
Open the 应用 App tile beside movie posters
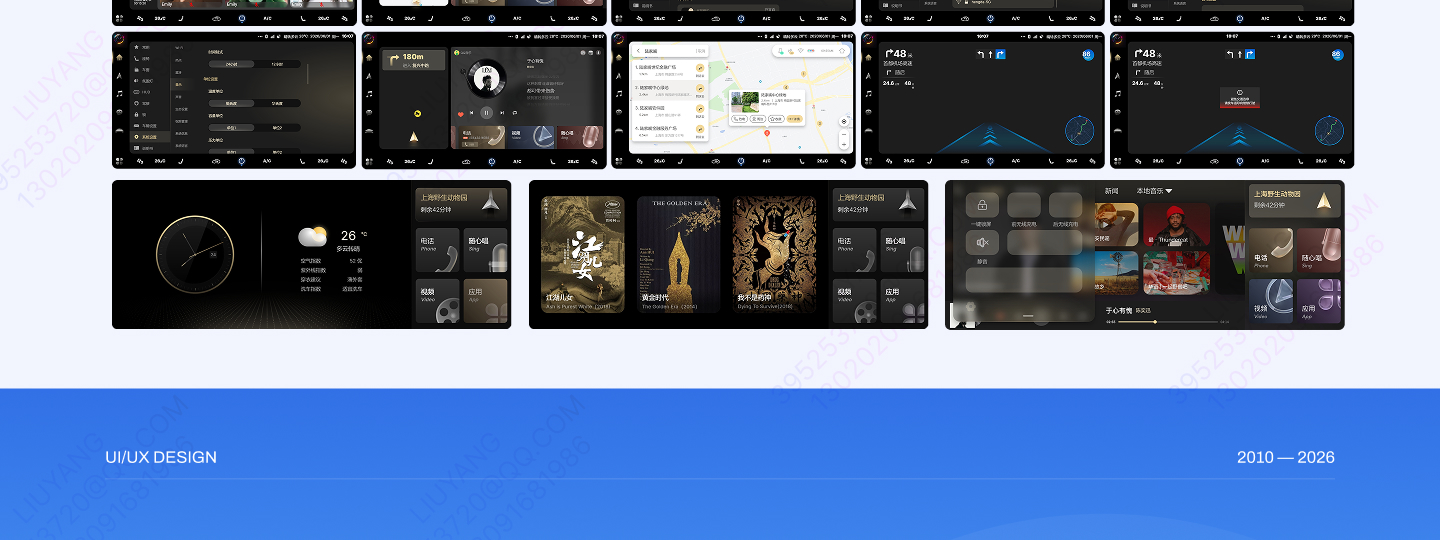point(903,300)
